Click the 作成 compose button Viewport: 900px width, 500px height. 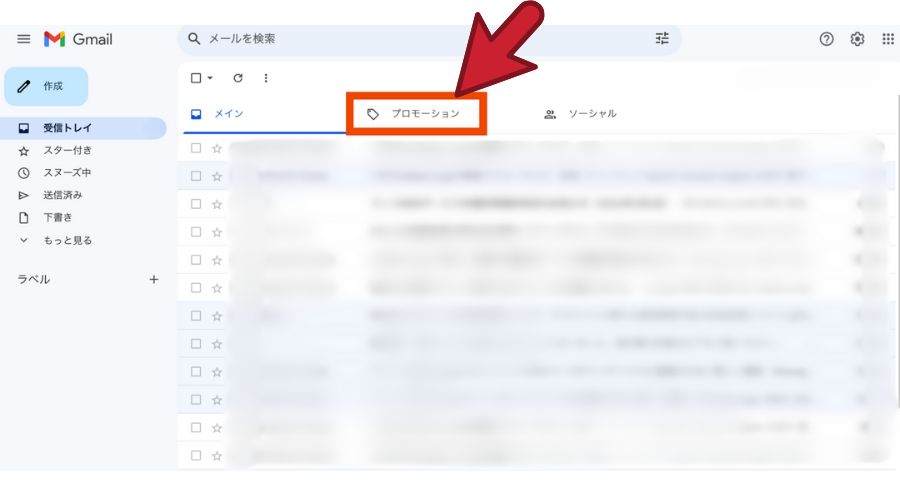tap(46, 86)
